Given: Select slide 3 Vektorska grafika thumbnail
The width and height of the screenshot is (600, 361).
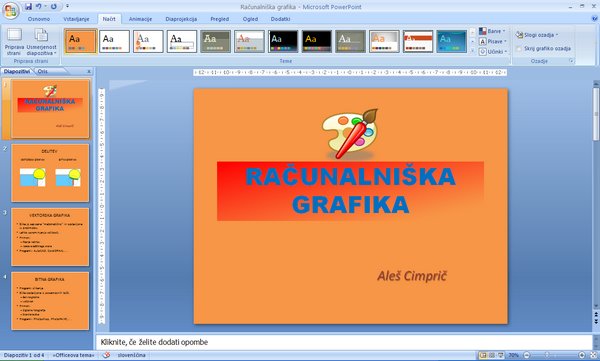Looking at the screenshot, I should 50,237.
